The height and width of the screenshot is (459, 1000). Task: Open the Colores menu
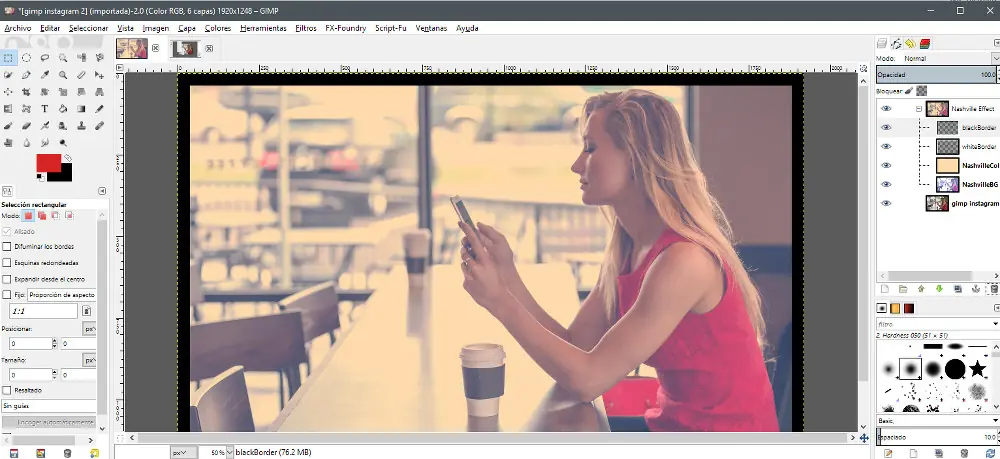click(217, 28)
